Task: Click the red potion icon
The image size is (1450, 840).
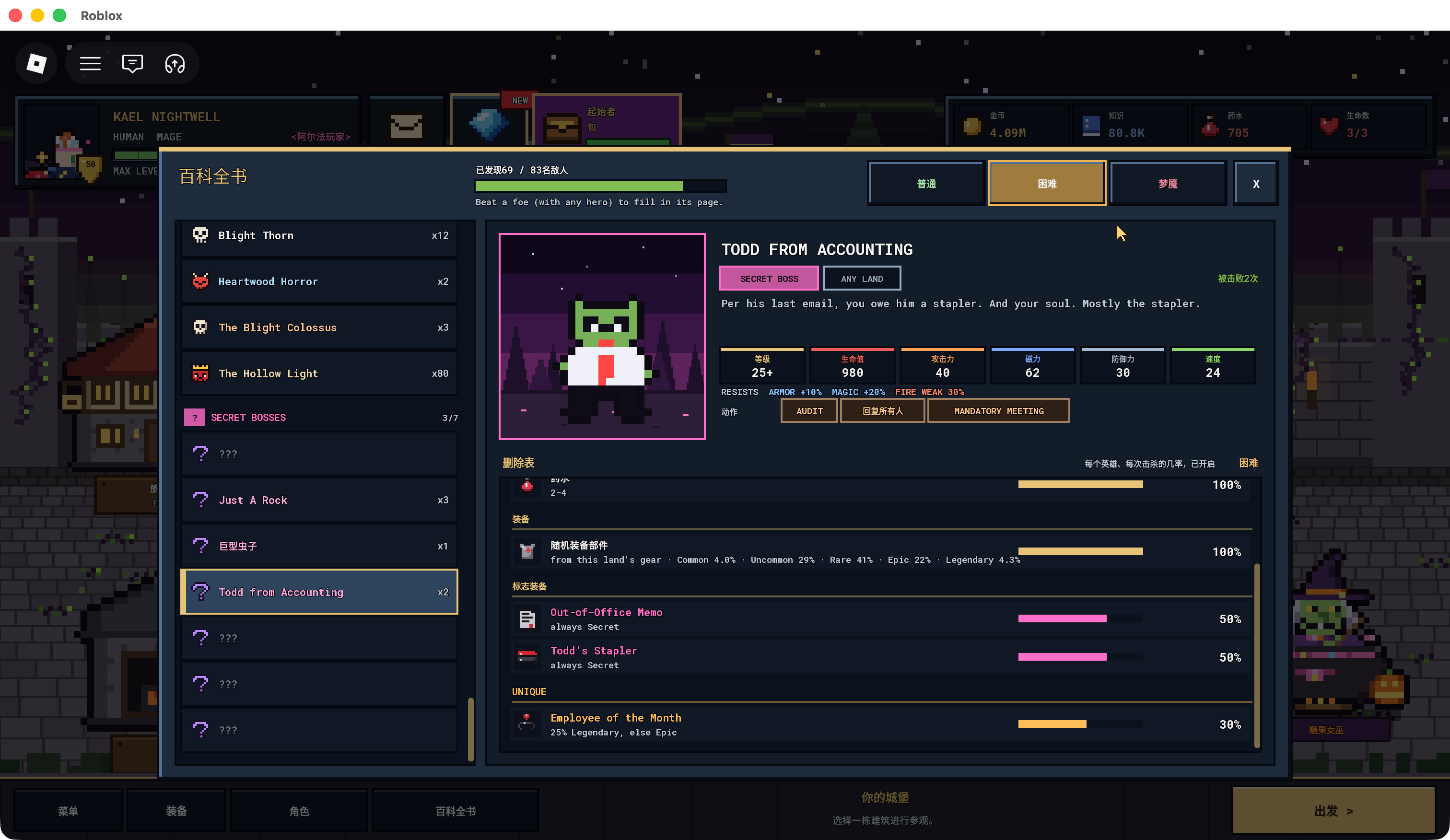Action: coord(1210,126)
